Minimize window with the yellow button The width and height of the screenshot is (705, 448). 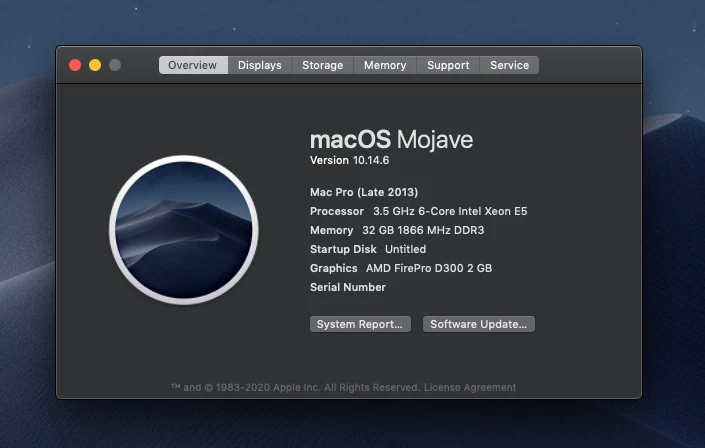click(x=95, y=65)
